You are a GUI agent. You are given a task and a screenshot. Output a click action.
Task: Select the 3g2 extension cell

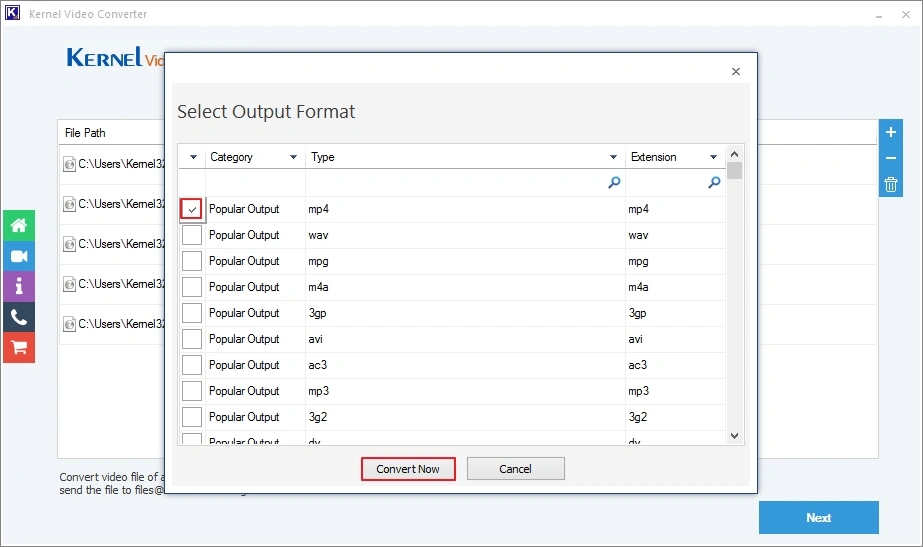pos(675,416)
